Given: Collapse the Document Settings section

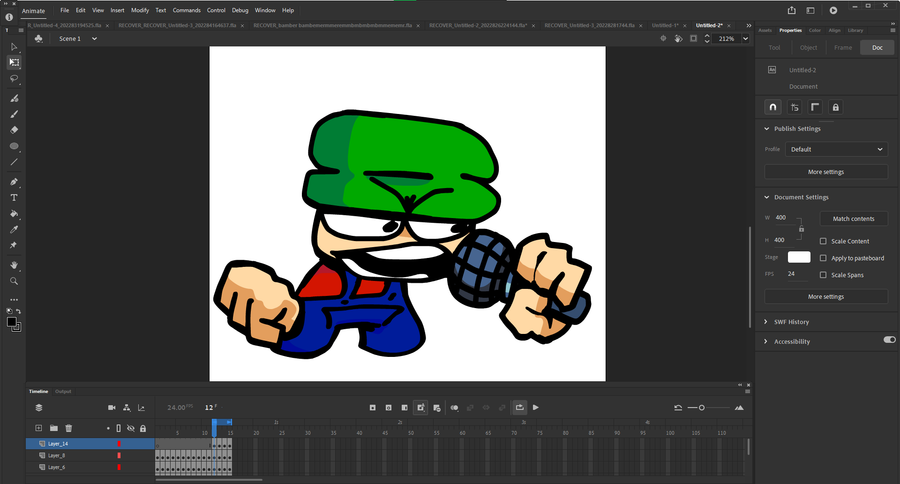Looking at the screenshot, I should 767,197.
